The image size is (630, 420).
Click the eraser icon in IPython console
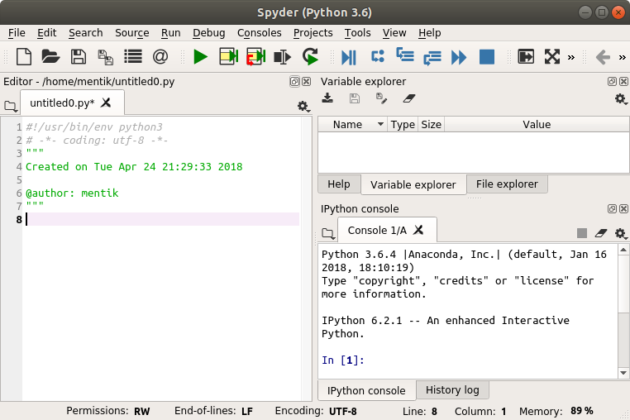601,232
